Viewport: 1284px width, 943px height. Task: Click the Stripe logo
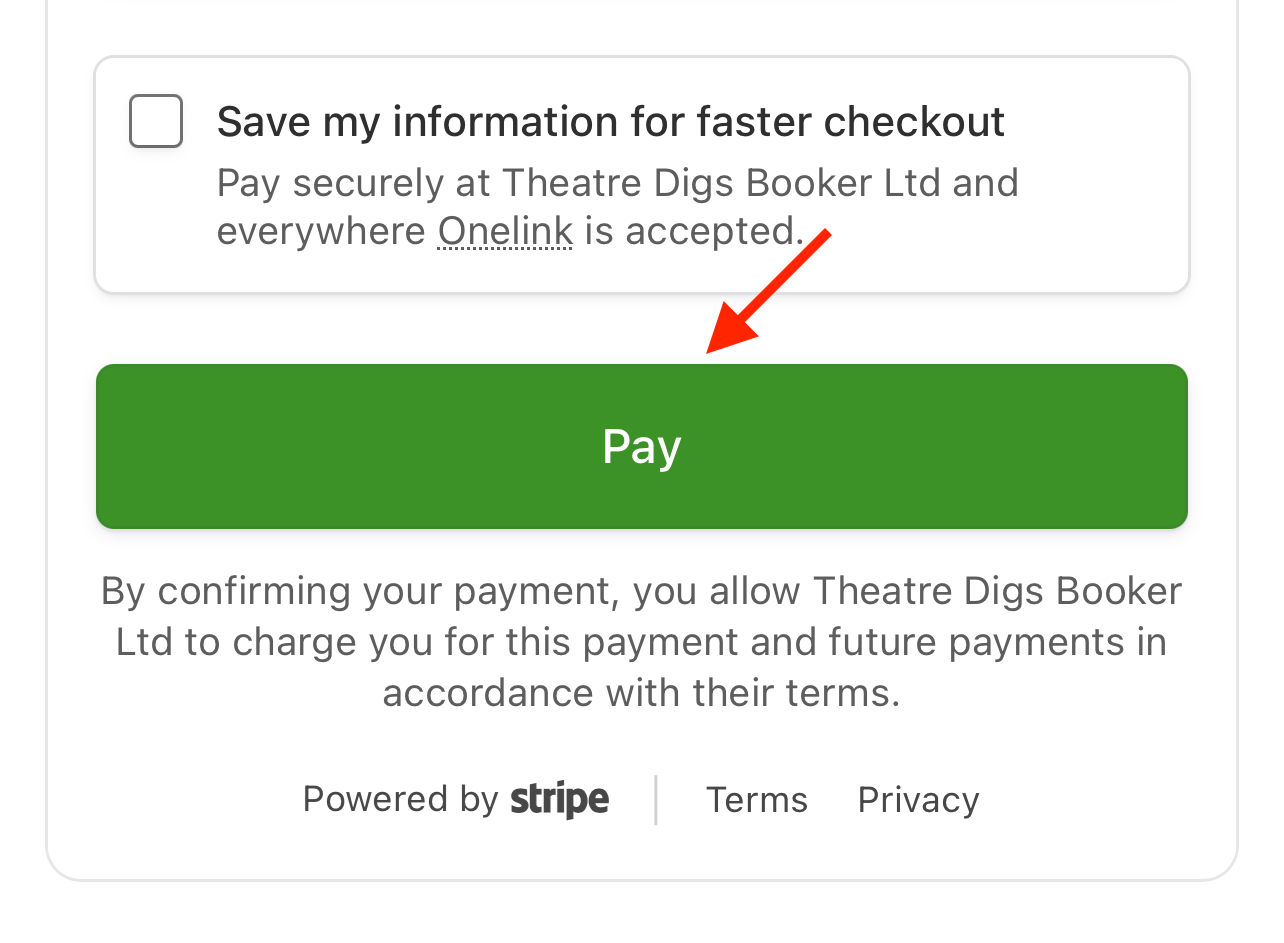point(560,799)
